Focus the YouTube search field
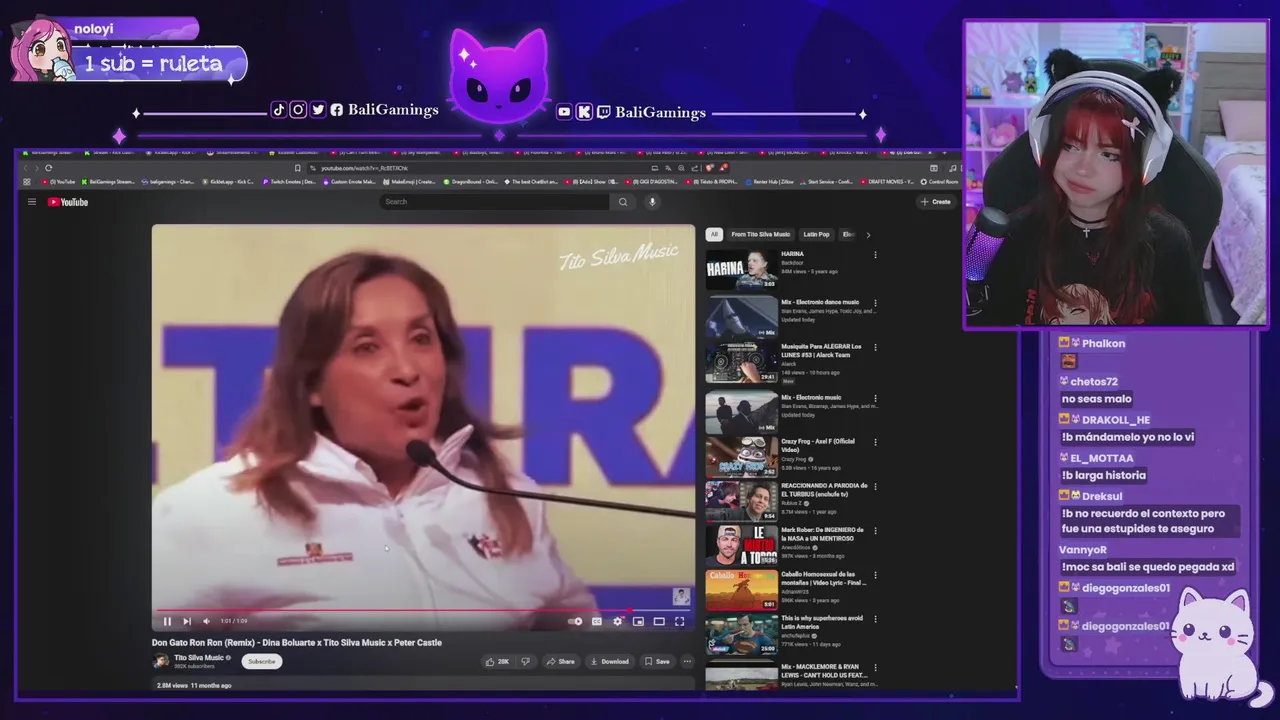This screenshot has width=1280, height=720. [494, 202]
